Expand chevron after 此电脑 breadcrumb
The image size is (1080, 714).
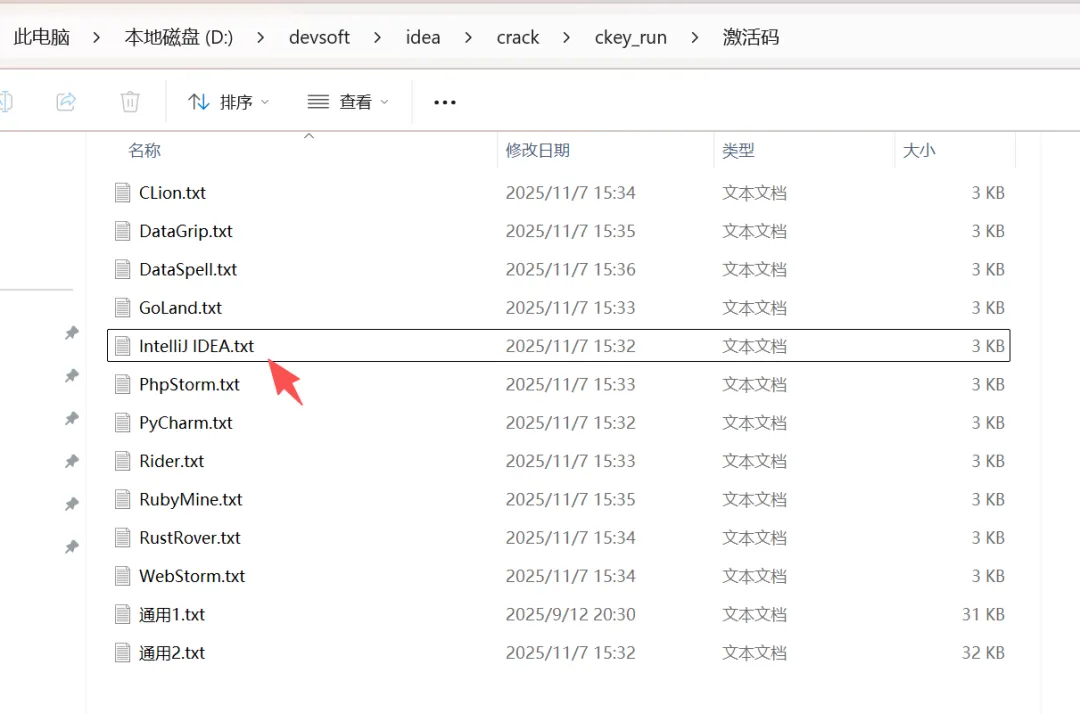96,37
